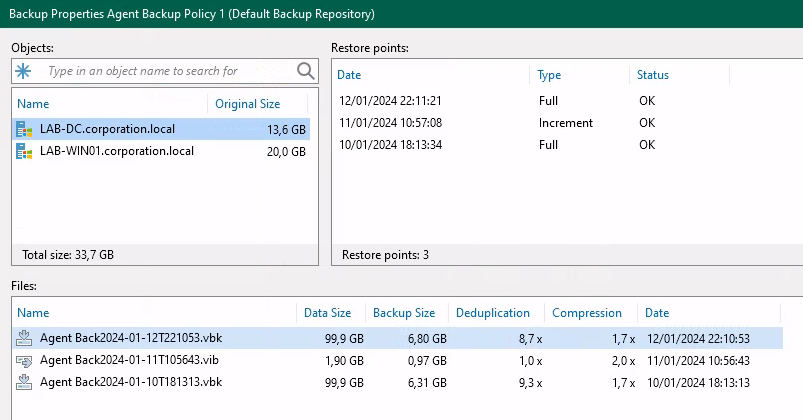Click the Total size: 33,7 GB status text

[x=68, y=255]
